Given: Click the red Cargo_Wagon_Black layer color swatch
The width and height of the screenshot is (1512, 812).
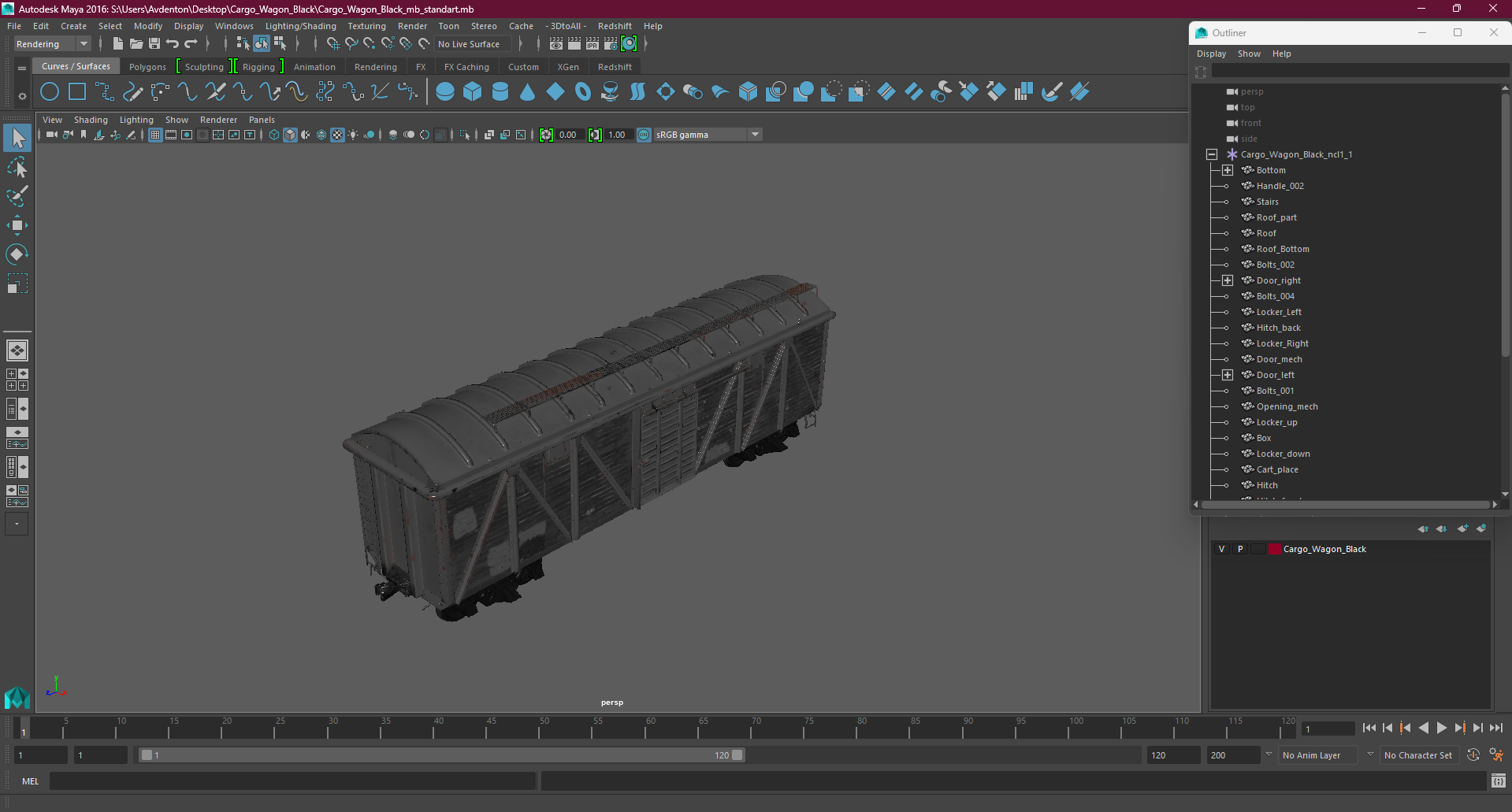Looking at the screenshot, I should tap(1274, 549).
